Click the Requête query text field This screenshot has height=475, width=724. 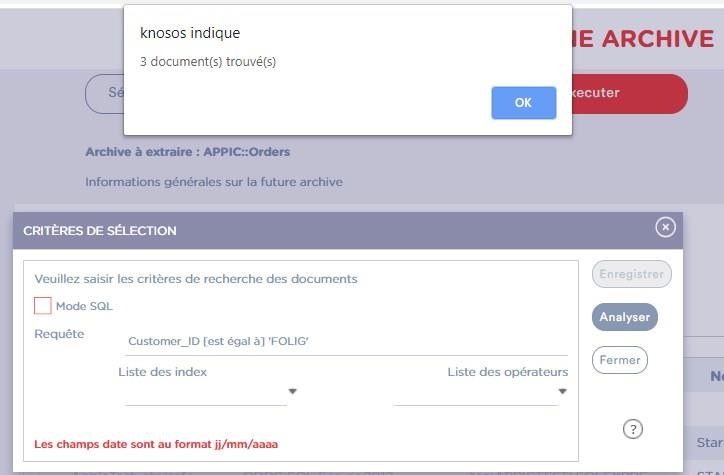[x=346, y=342]
